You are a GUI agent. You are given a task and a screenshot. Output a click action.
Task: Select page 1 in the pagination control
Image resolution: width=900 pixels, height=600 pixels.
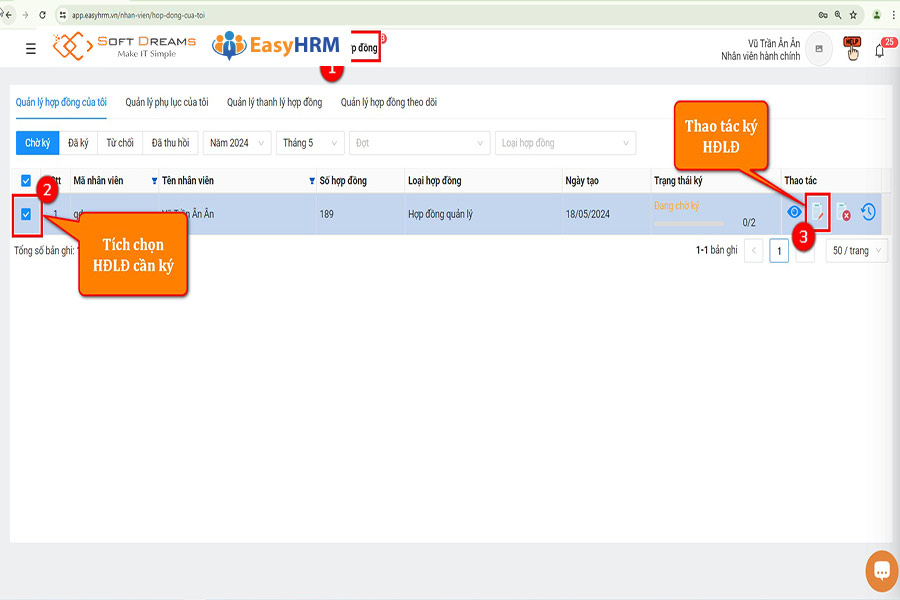pyautogui.click(x=779, y=251)
